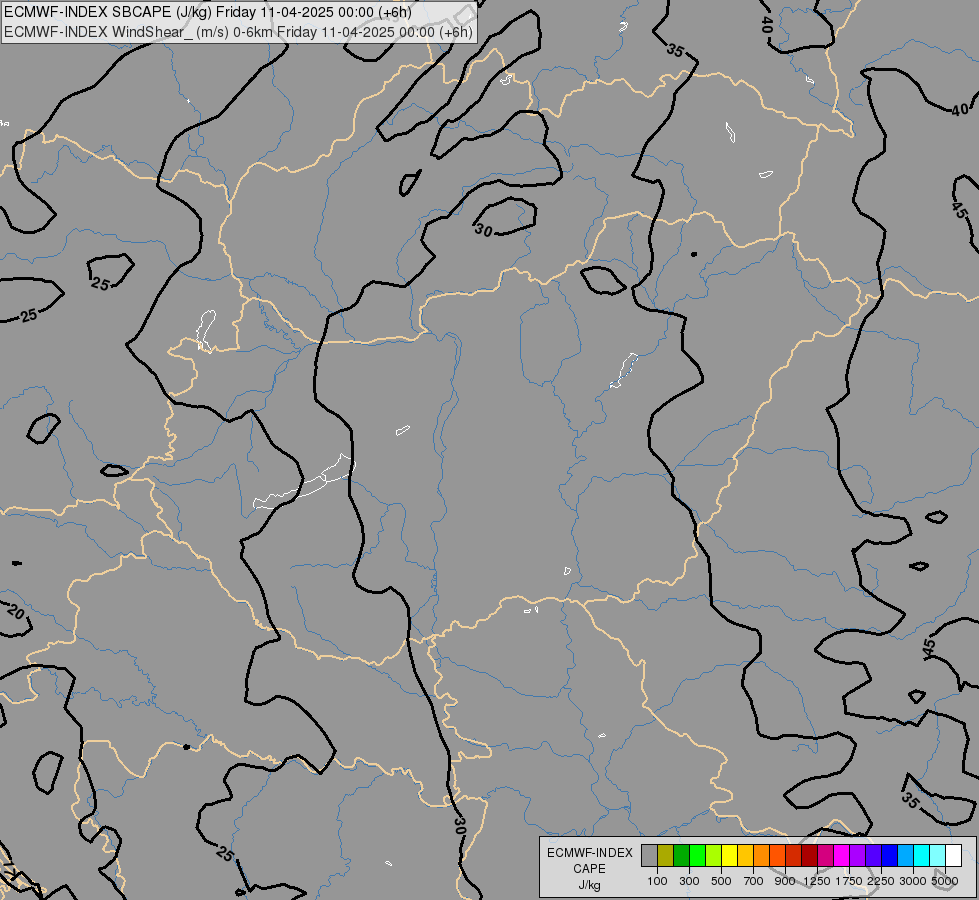
Task: Choose the magenta swatch left of the 1750 tick
Action: coord(841,855)
